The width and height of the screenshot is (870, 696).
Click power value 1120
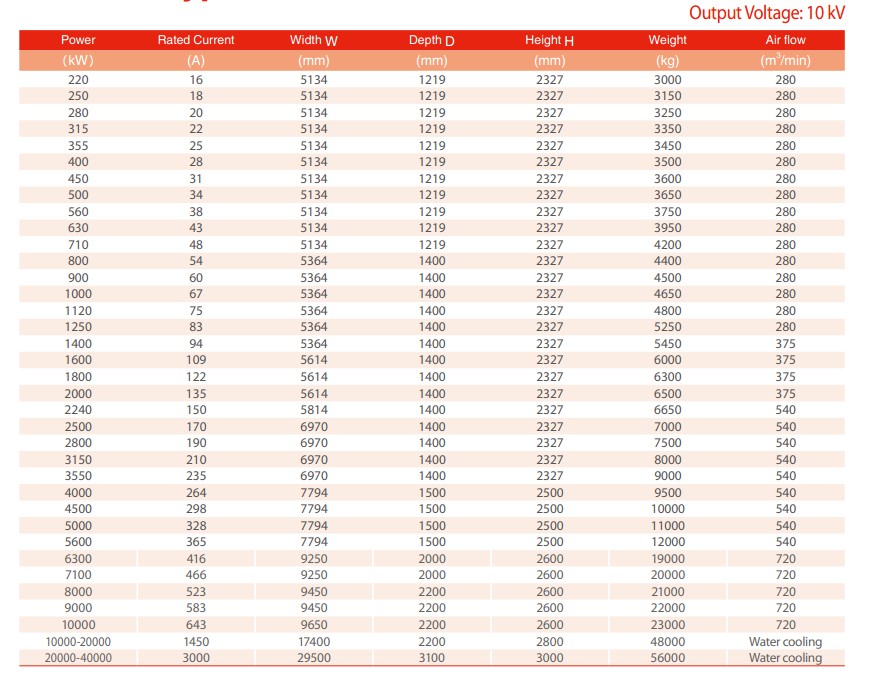tap(78, 311)
